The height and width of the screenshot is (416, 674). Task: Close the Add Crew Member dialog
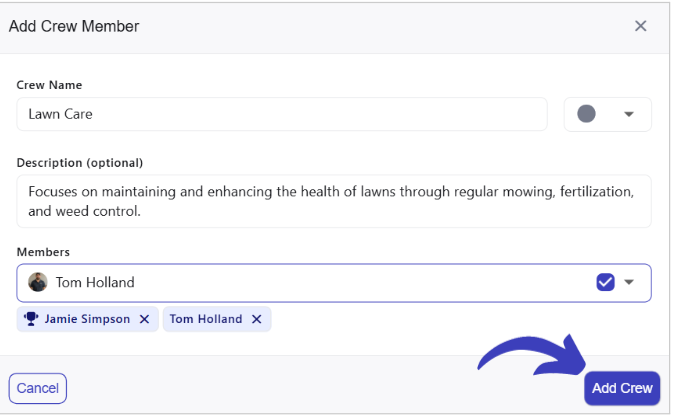(640, 26)
